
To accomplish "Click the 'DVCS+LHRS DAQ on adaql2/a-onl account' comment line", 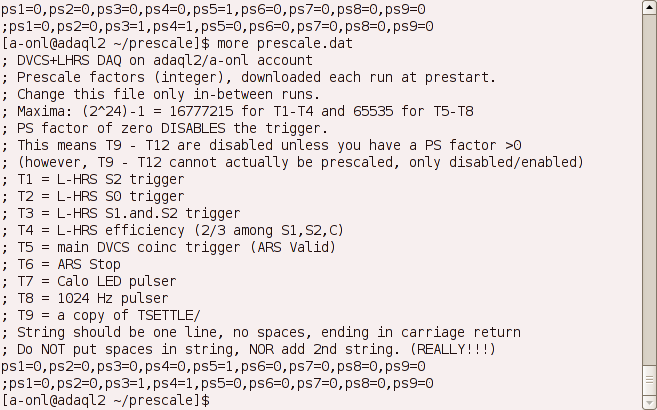I will coord(157,61).
